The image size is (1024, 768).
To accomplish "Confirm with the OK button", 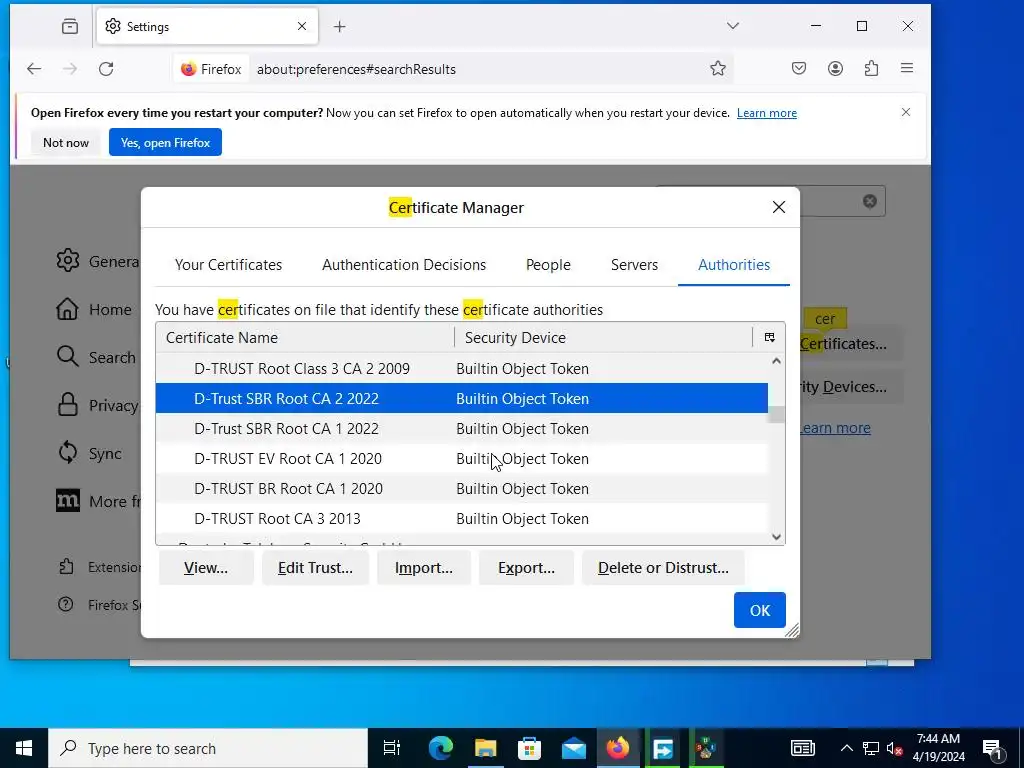I will [x=760, y=610].
